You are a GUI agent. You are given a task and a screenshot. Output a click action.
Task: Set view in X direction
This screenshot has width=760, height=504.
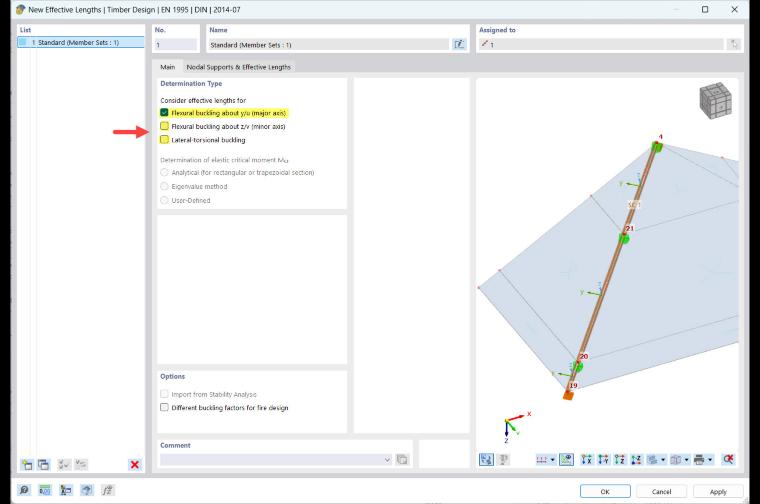pos(587,459)
